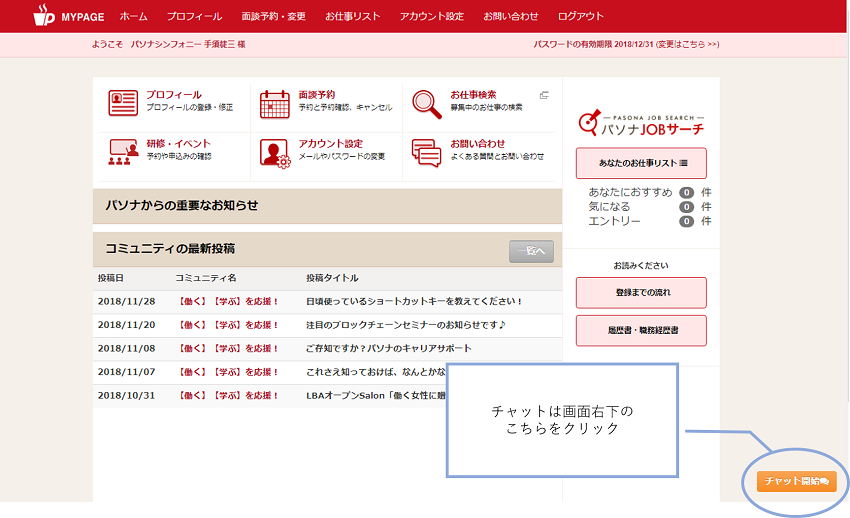Image resolution: width=850 pixels, height=518 pixels.
Task: Click エントリー count row
Action: tap(650, 221)
